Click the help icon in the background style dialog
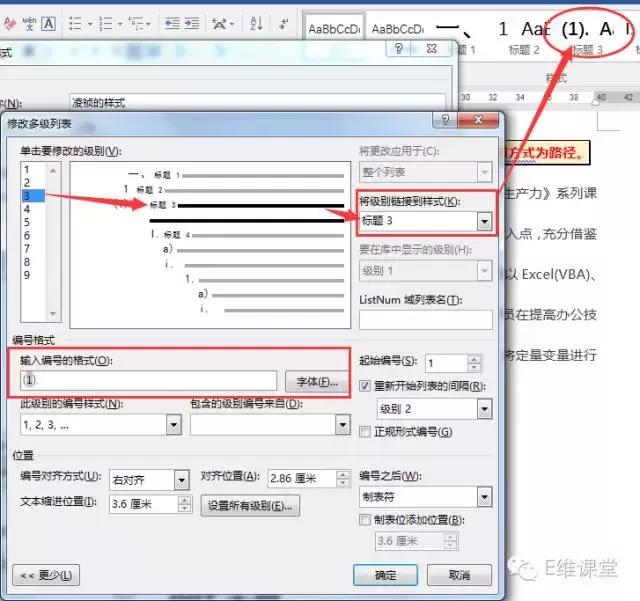The image size is (640, 601). pos(399,49)
